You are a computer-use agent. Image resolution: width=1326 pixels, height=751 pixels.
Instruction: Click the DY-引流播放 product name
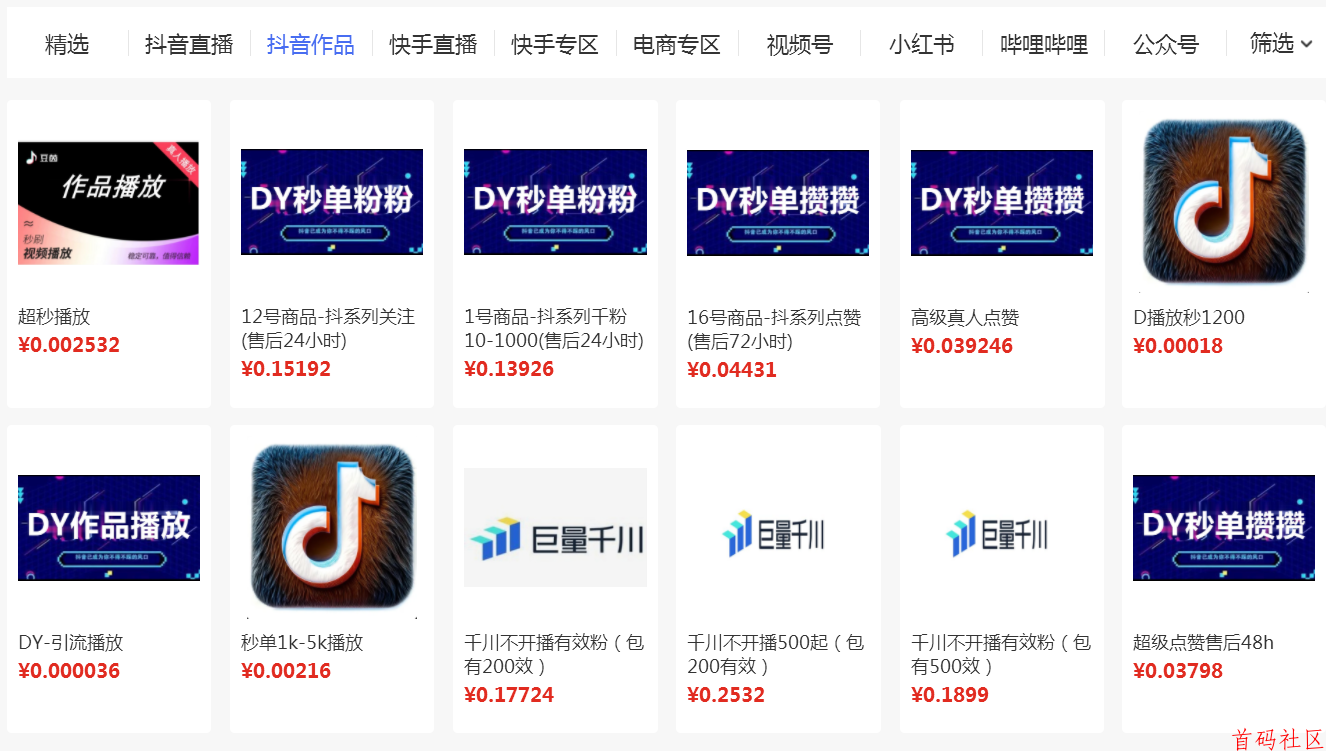(x=70, y=642)
